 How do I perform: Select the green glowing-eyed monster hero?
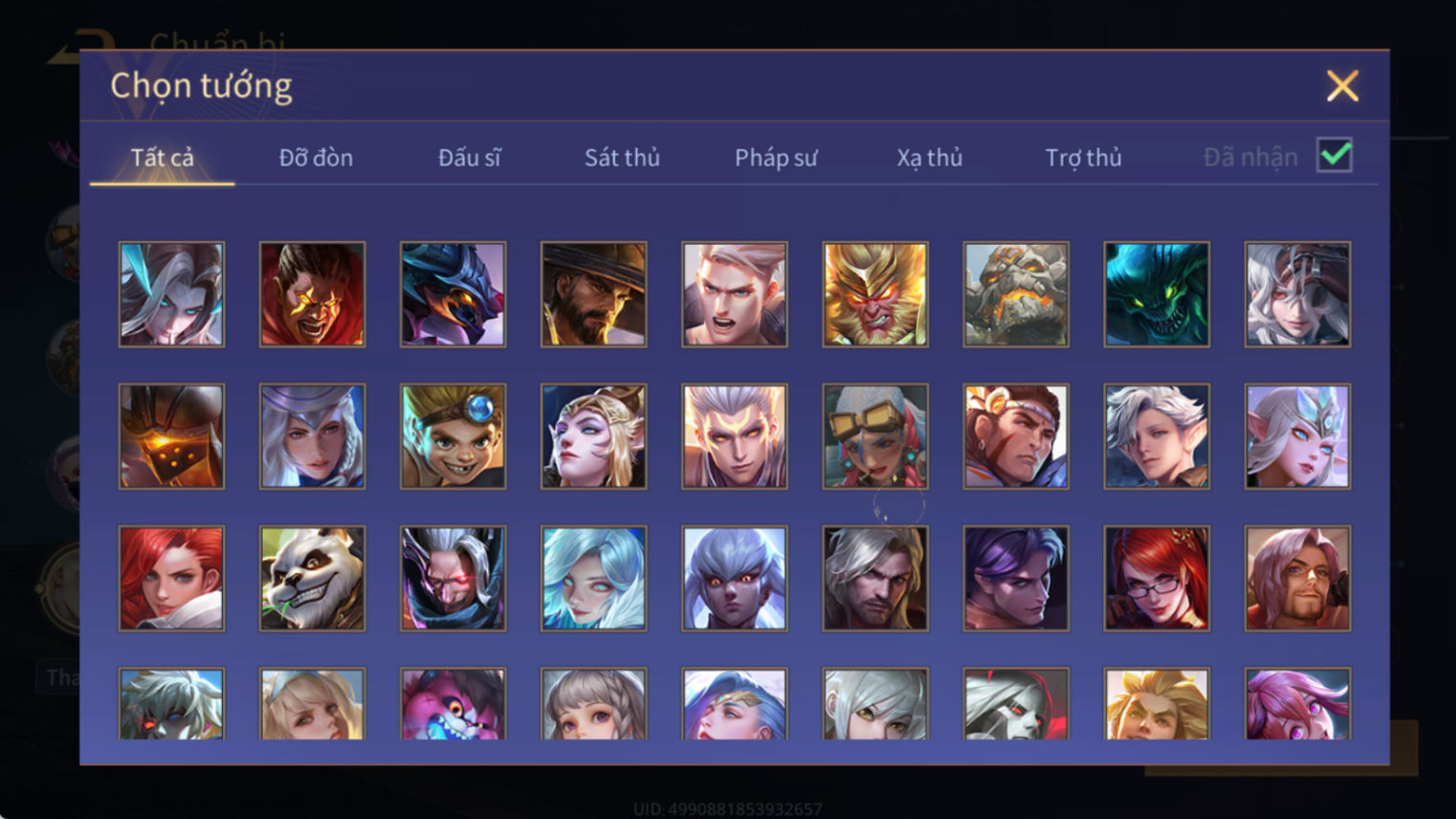point(1157,294)
